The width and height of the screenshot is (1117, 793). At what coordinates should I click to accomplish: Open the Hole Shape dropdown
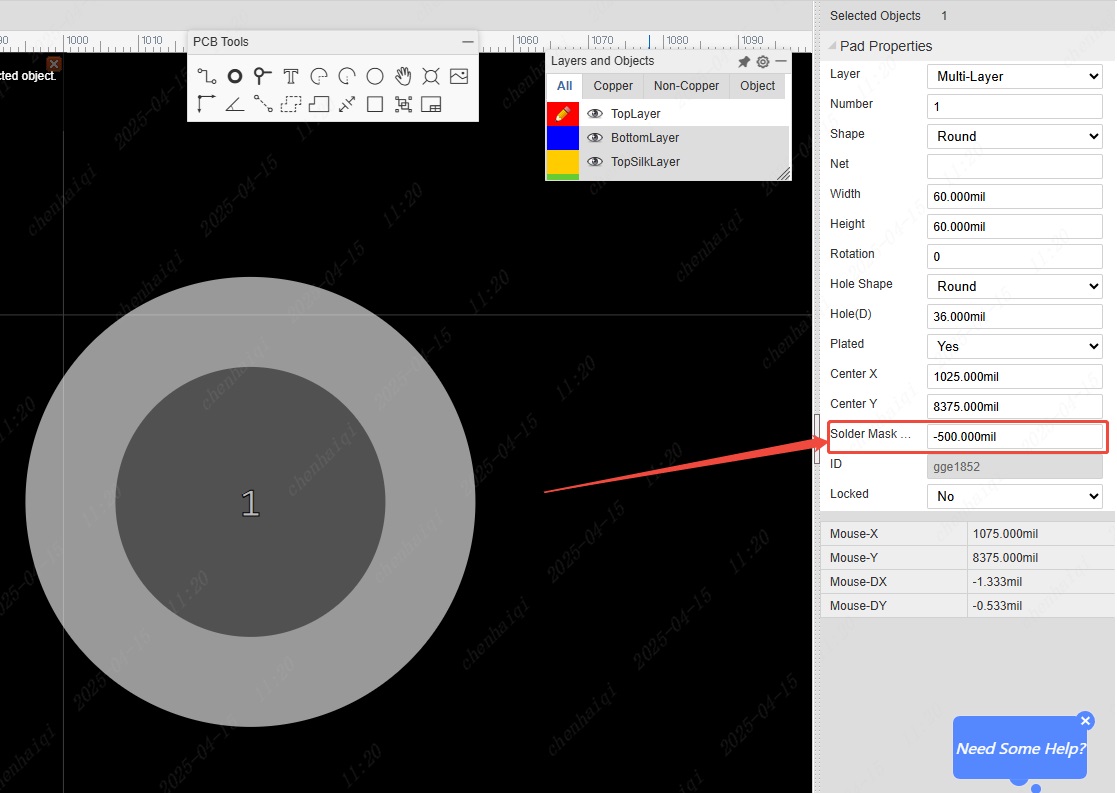click(x=1014, y=286)
